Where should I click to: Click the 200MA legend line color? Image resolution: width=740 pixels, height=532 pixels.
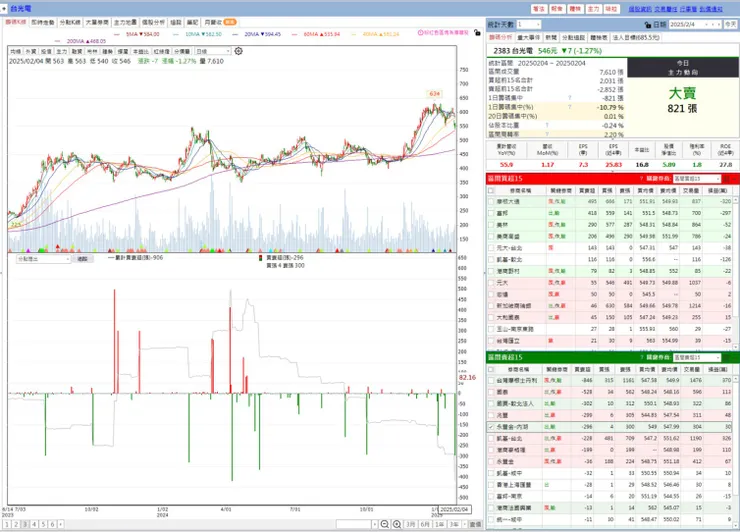click(58, 42)
